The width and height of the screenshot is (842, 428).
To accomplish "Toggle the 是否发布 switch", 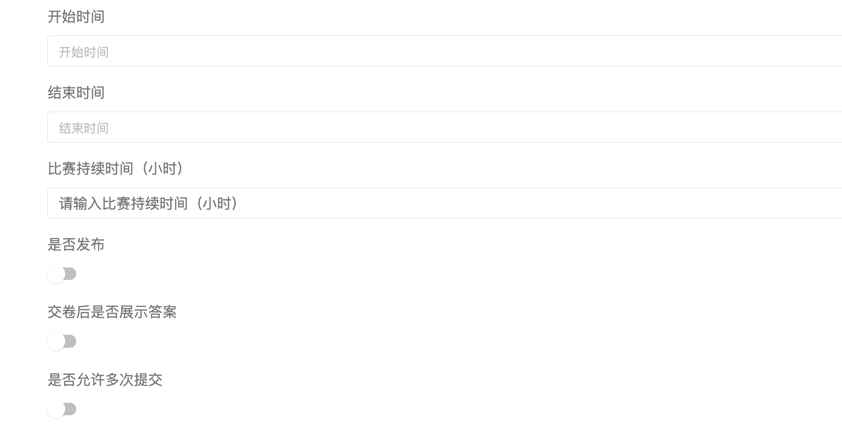I will click(62, 274).
